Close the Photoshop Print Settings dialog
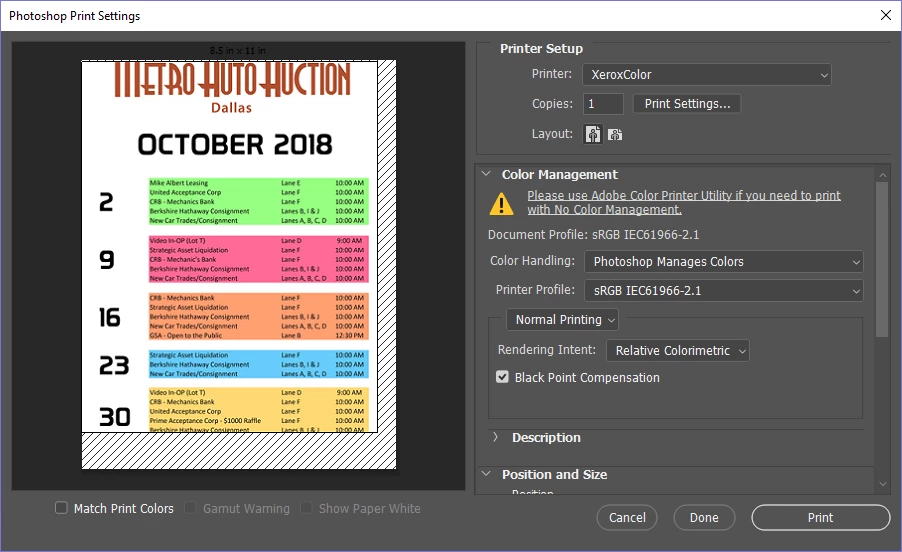Image resolution: width=902 pixels, height=552 pixels. pos(886,16)
